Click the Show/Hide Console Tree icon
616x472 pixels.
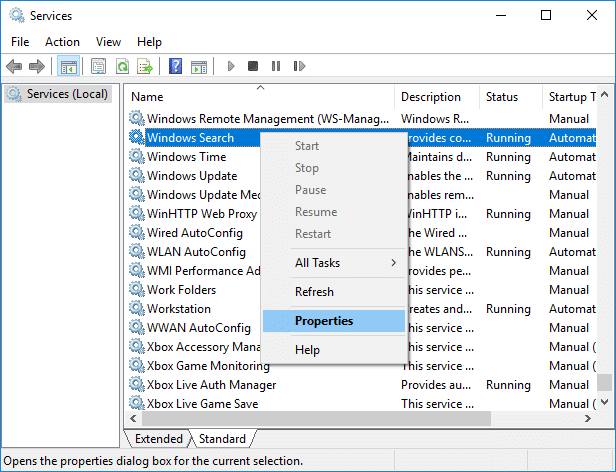click(69, 67)
